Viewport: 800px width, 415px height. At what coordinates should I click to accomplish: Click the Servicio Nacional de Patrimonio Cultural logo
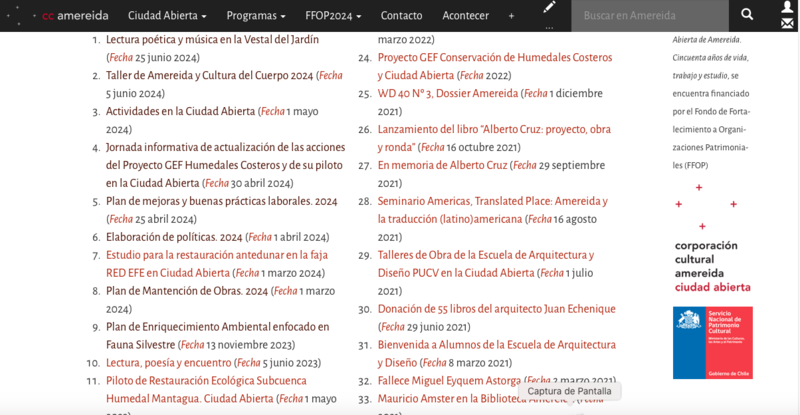[x=712, y=343]
